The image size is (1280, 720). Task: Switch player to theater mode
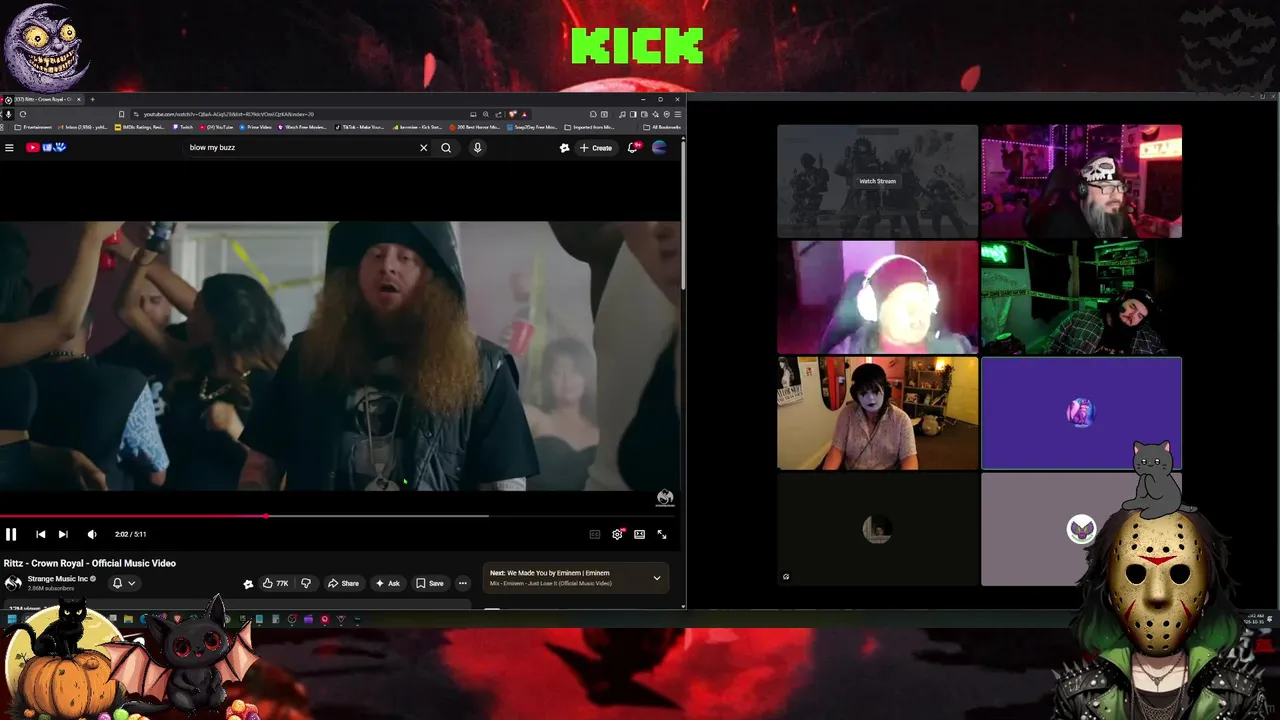point(639,535)
